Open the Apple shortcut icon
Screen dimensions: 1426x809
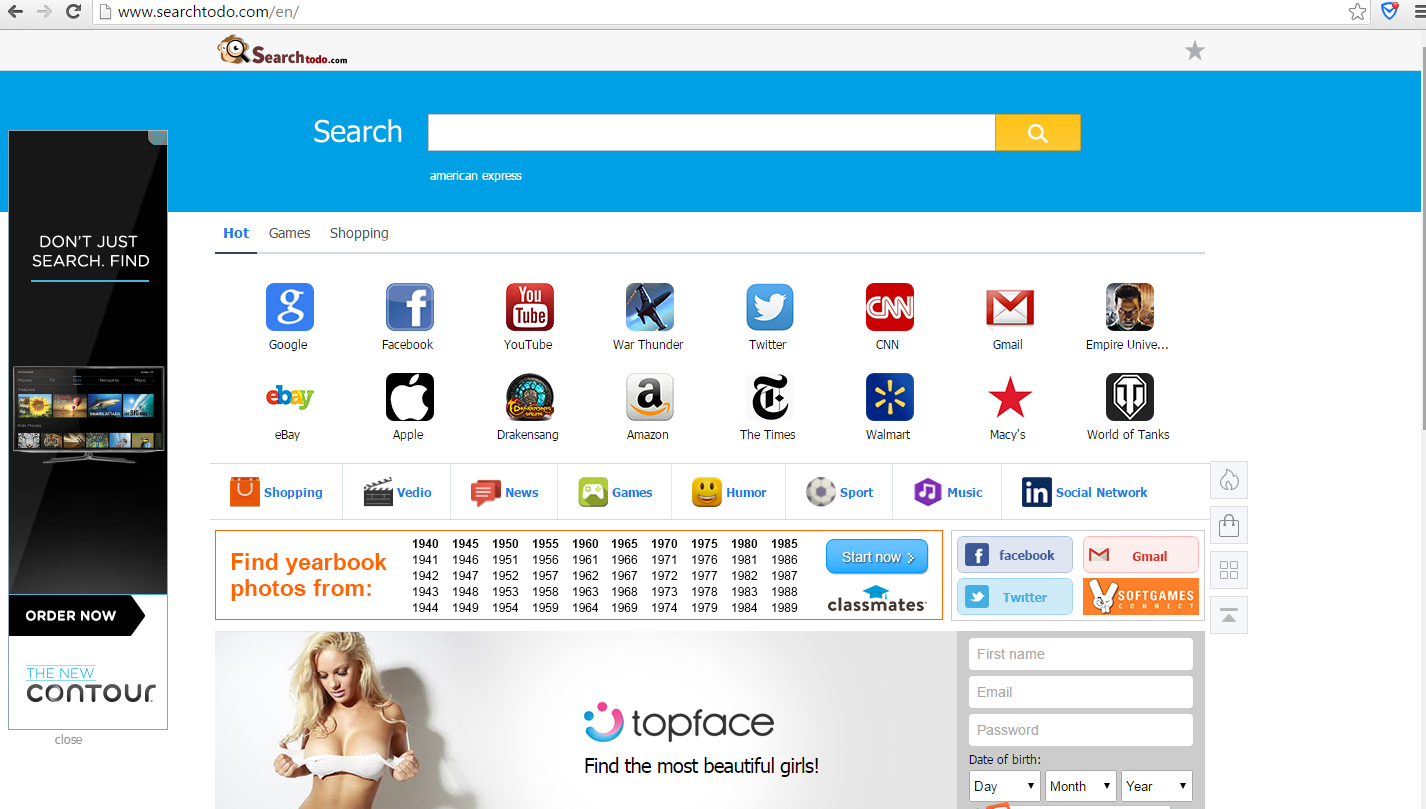410,397
